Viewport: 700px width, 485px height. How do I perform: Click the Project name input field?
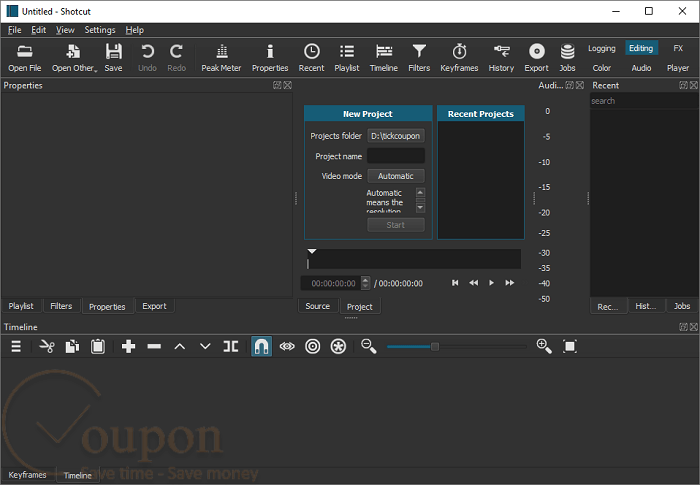point(396,156)
